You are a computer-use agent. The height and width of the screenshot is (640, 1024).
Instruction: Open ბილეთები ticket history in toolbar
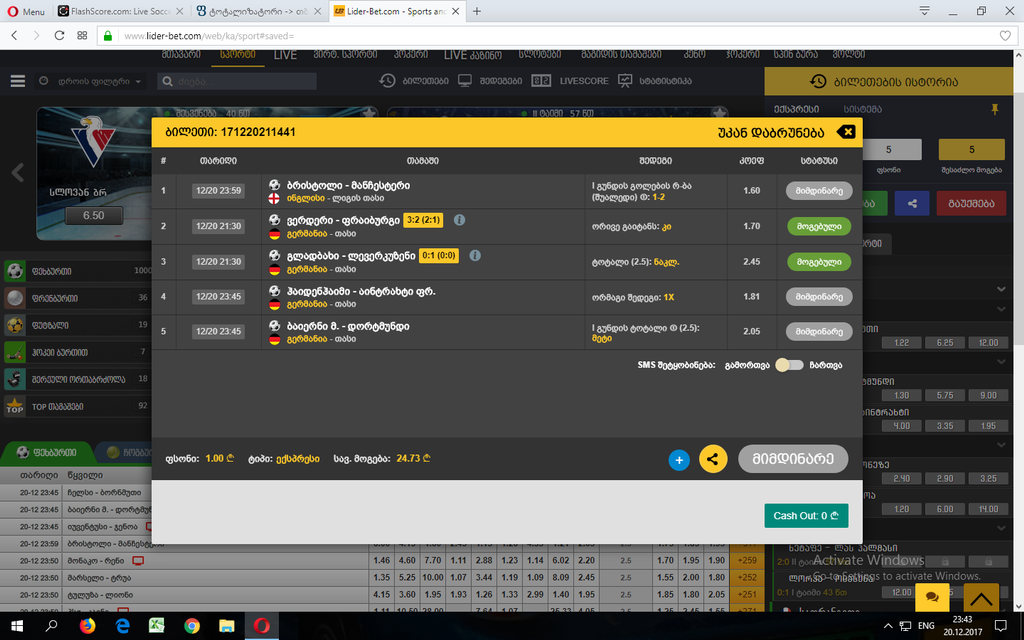pyautogui.click(x=414, y=81)
